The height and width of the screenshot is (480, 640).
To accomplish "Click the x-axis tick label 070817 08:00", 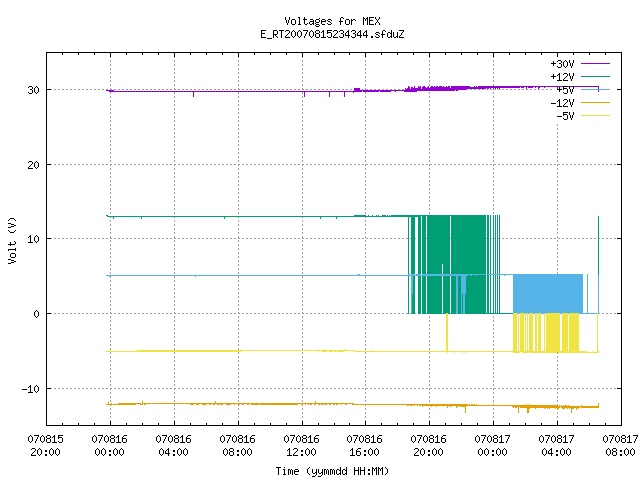I will coord(620,446).
